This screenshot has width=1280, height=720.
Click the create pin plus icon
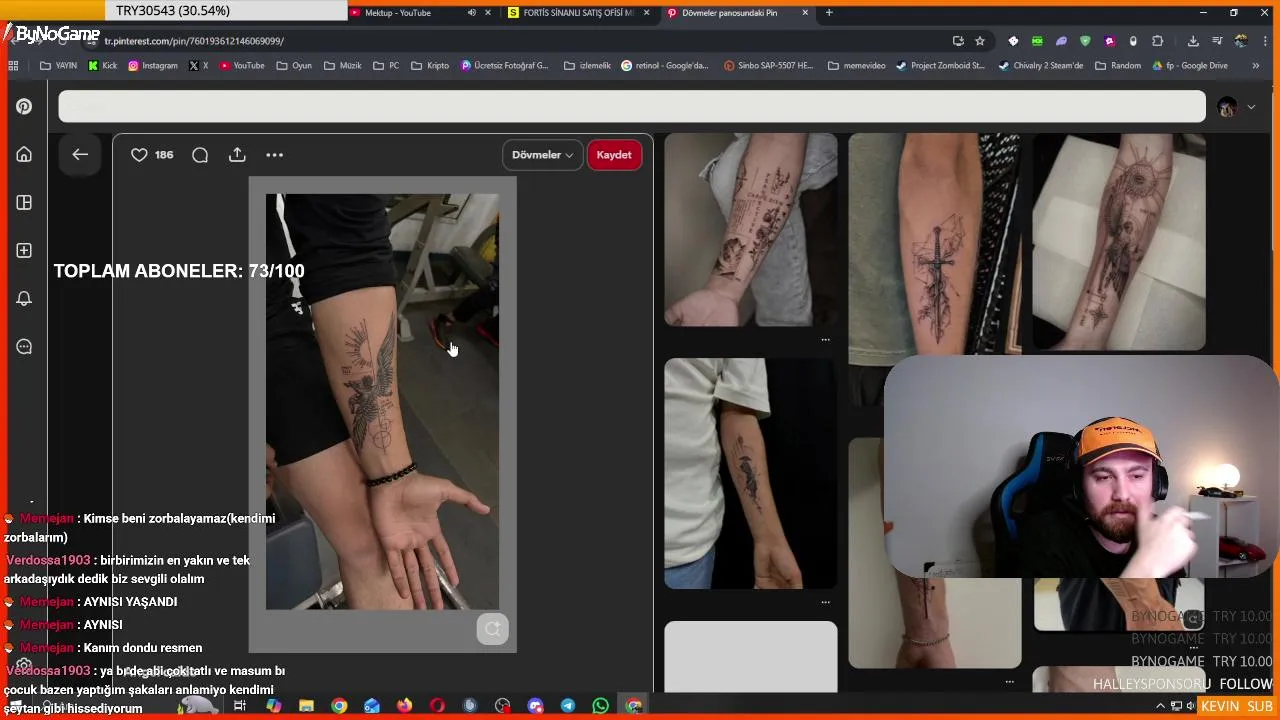(x=24, y=251)
